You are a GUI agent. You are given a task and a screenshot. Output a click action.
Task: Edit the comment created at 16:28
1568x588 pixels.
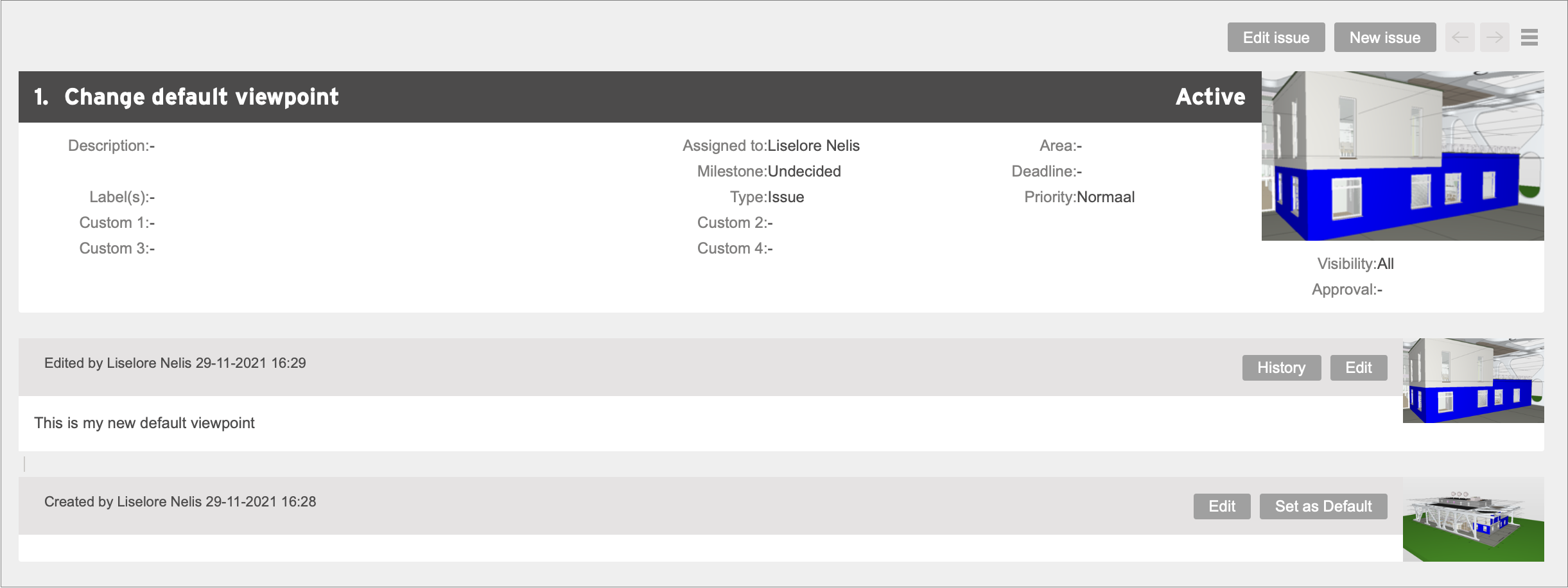click(1222, 506)
